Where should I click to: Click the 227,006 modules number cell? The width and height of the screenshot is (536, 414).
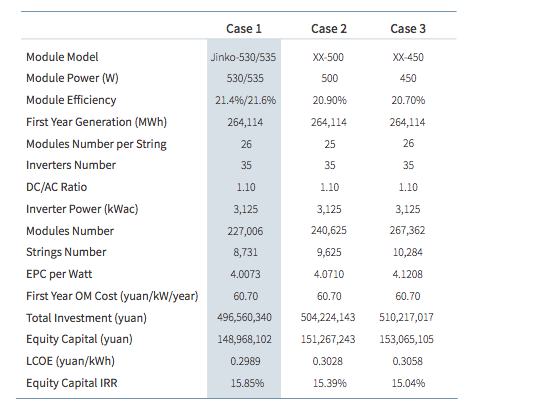(245, 231)
